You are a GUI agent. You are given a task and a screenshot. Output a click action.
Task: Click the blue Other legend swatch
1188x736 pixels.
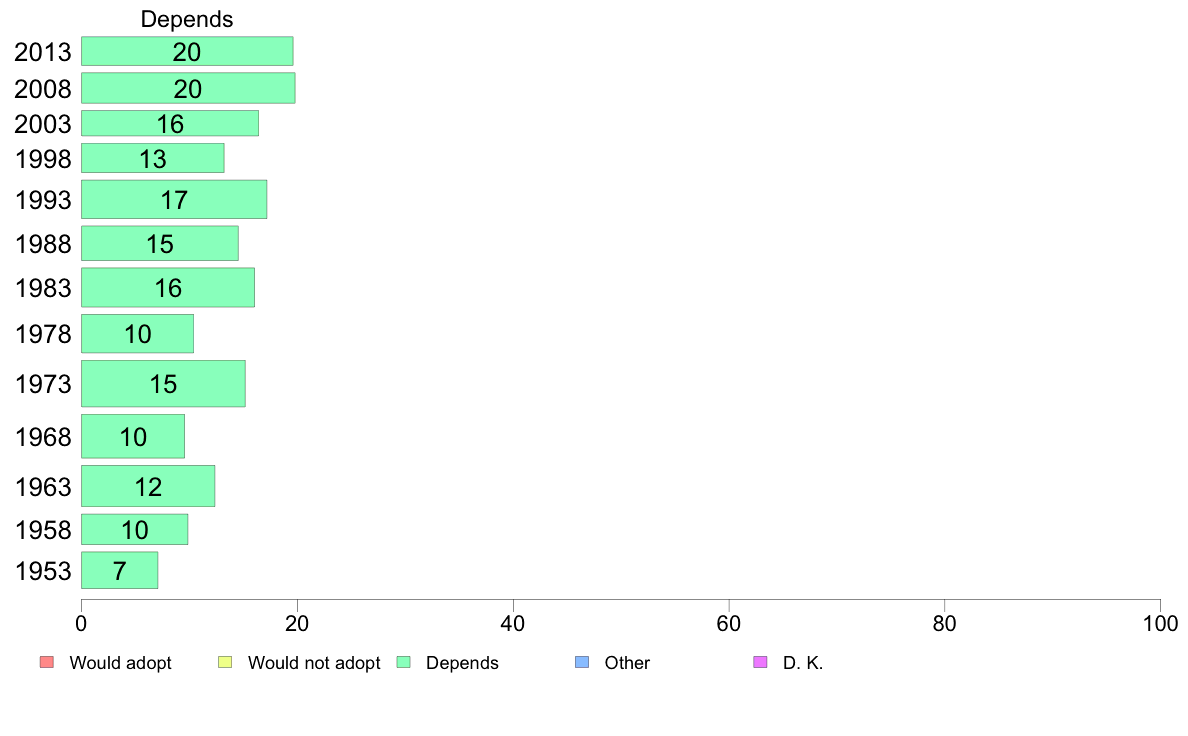(x=582, y=662)
